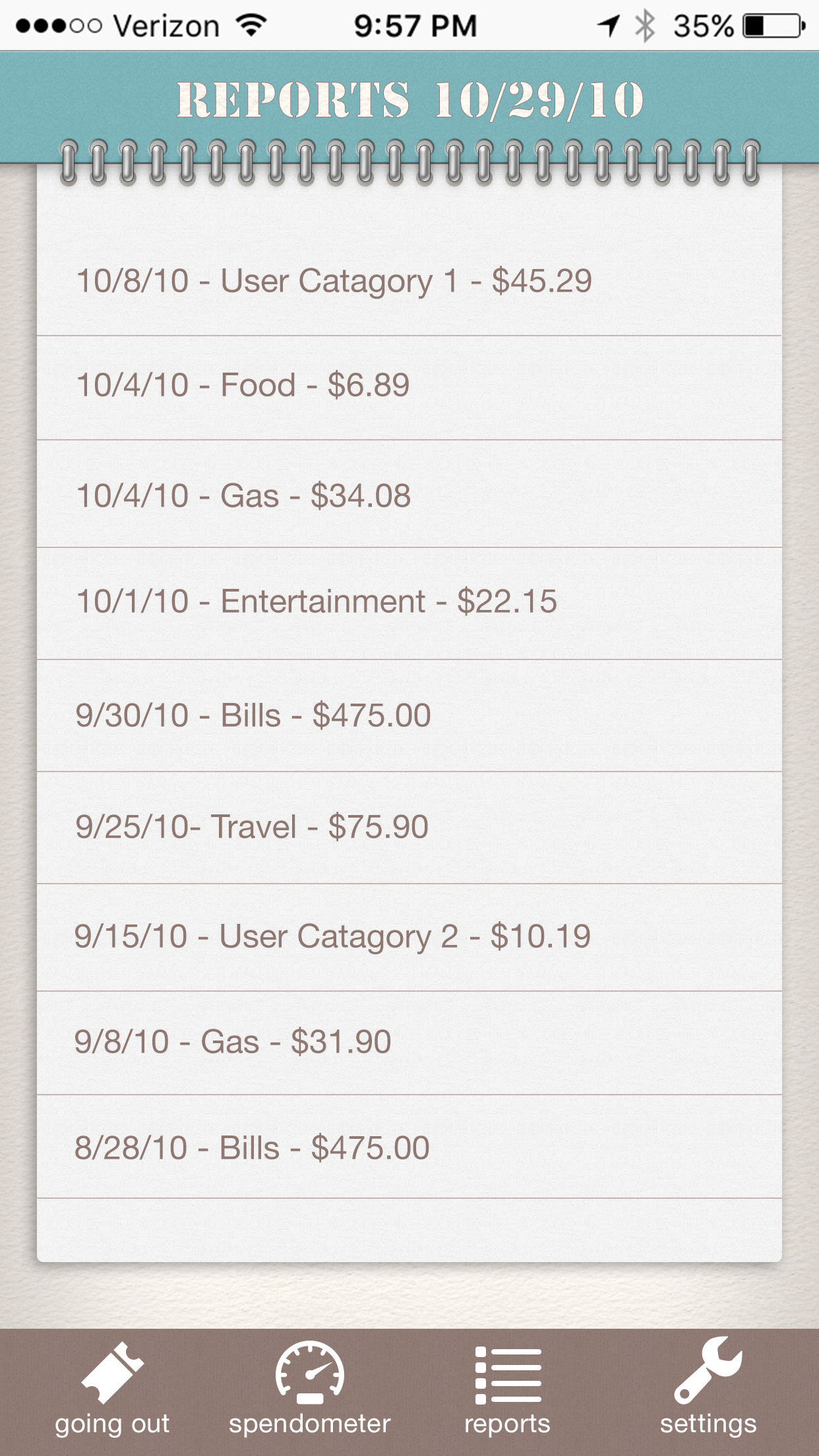
Task: Switch to the going out tab label
Action: (112, 1424)
